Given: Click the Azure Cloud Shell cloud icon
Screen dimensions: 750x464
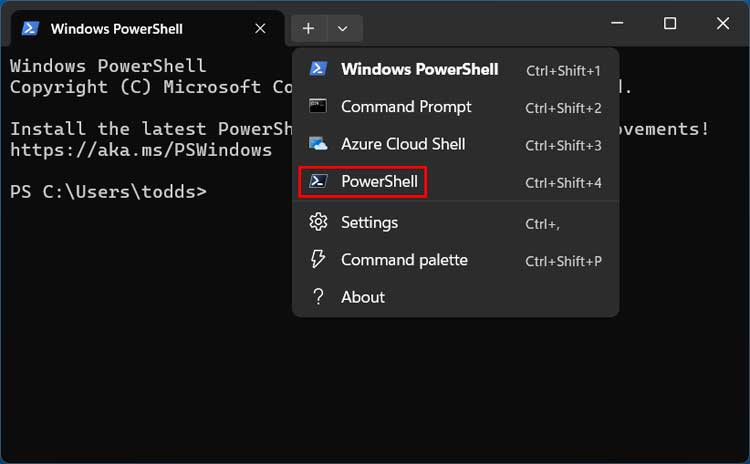Looking at the screenshot, I should coord(318,144).
